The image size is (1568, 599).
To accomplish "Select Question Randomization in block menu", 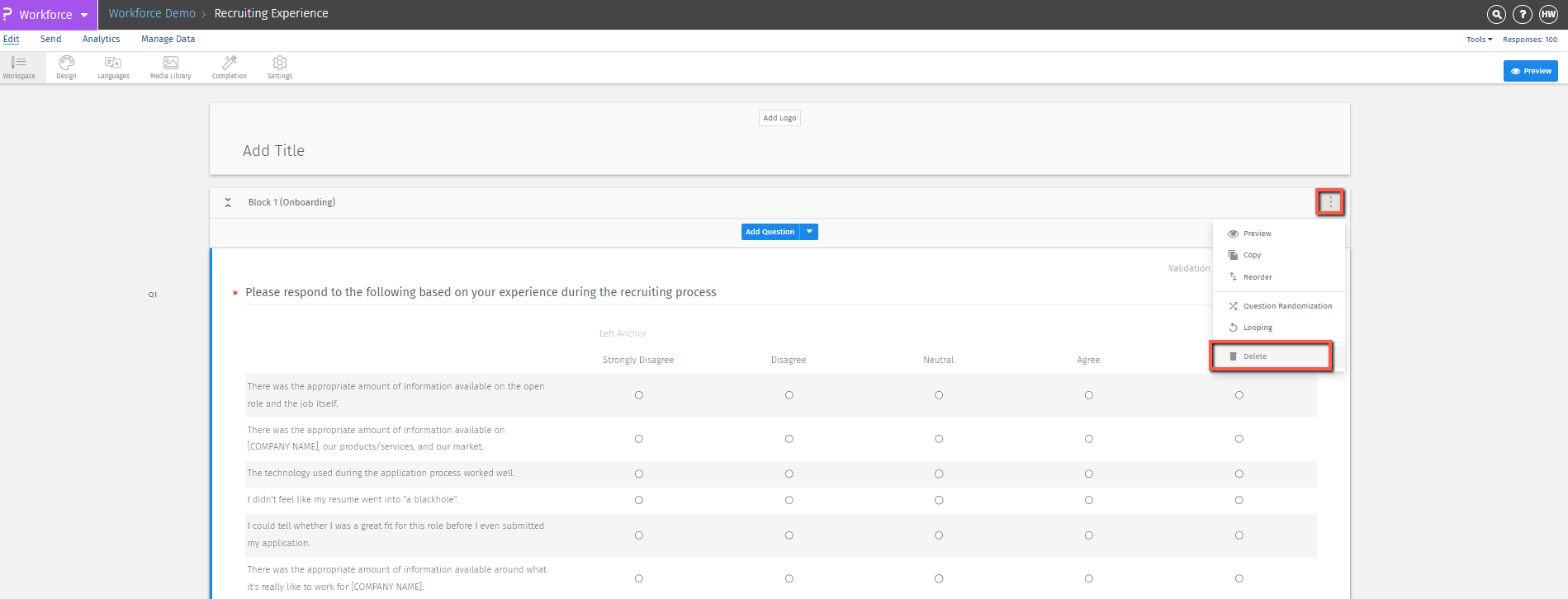I will (1286, 306).
